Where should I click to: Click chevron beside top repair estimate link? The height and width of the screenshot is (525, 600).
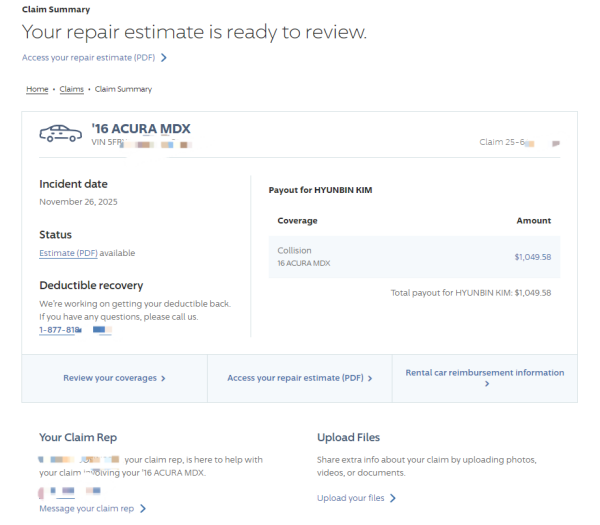[164, 58]
